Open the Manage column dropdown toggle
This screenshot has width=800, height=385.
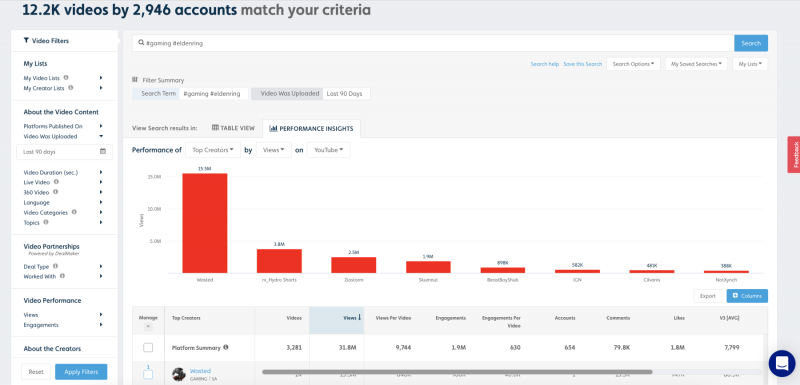(148, 326)
